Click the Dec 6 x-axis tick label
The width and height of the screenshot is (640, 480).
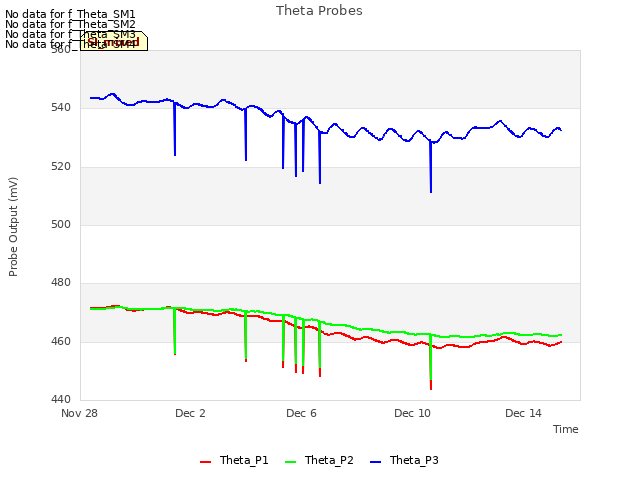pyautogui.click(x=301, y=413)
